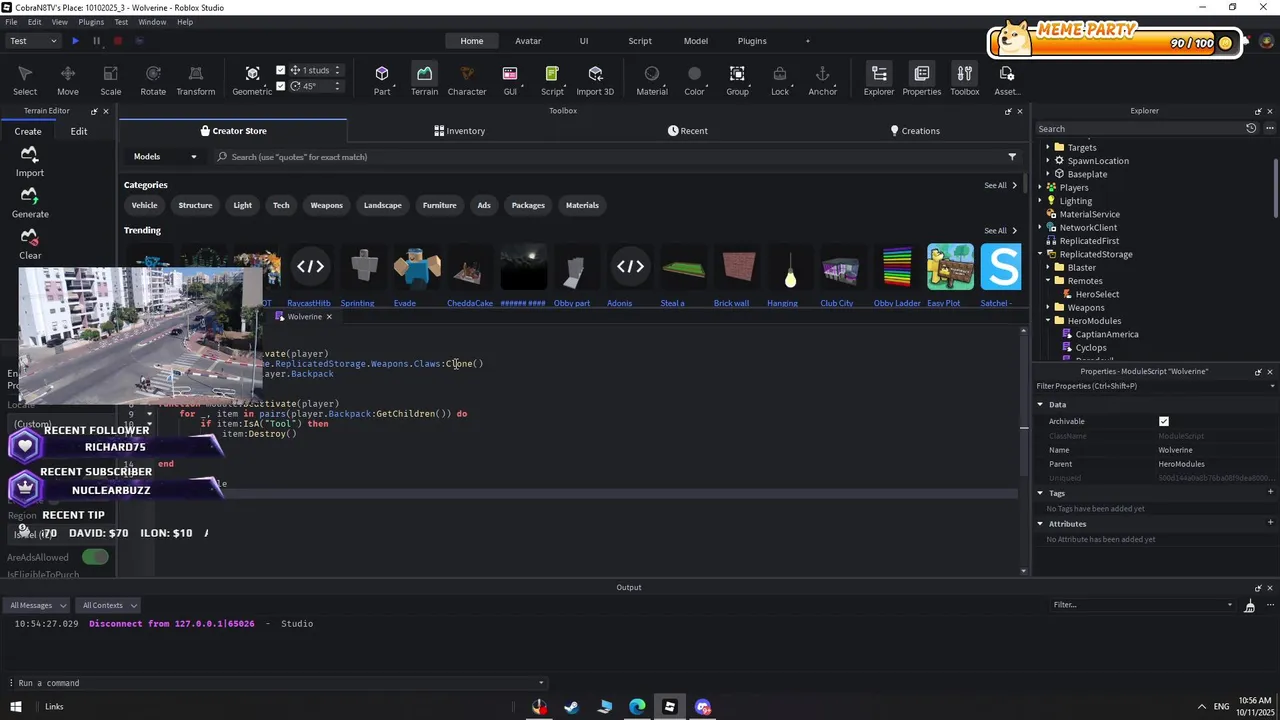Switch to the Inventory toolbox tab
Image resolution: width=1280 pixels, height=720 pixels.
(x=460, y=131)
